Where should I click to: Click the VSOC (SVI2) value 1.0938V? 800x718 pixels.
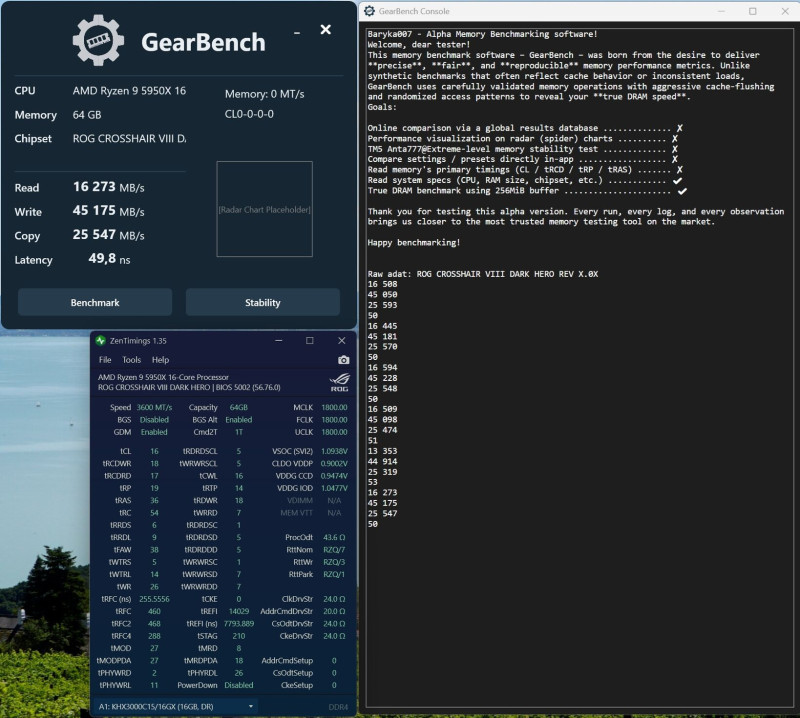(334, 451)
